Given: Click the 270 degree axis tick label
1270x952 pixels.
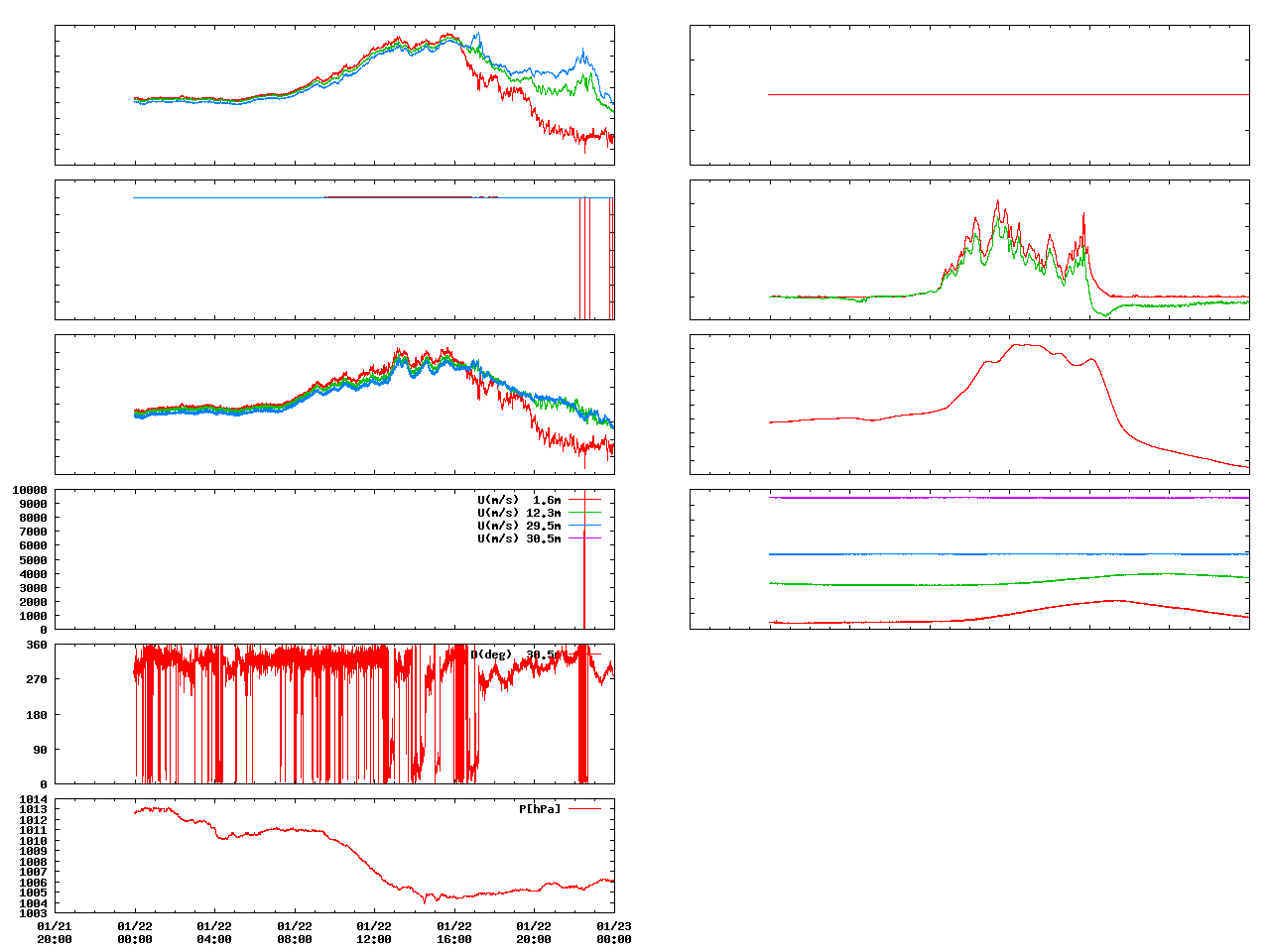Looking at the screenshot, I should [x=36, y=679].
